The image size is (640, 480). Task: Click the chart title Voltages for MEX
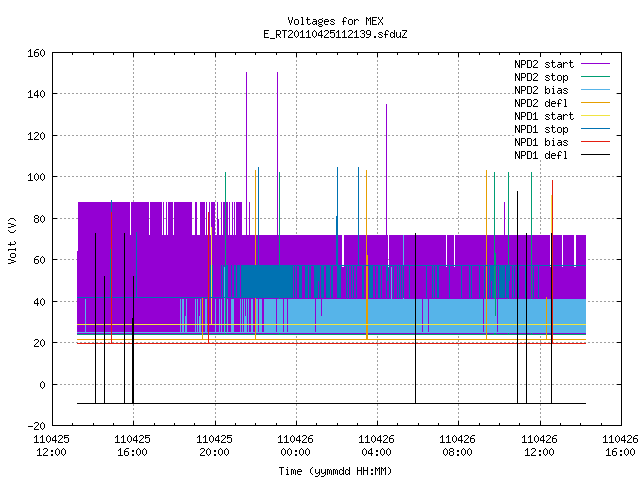(x=335, y=21)
